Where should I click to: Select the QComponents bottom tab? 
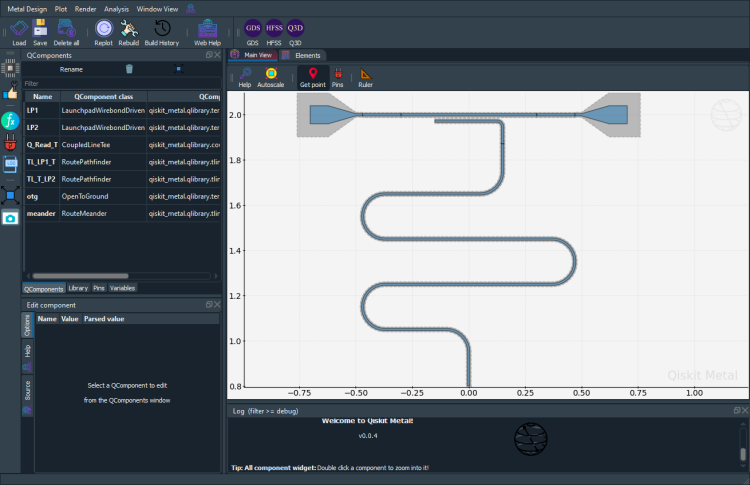point(44,288)
